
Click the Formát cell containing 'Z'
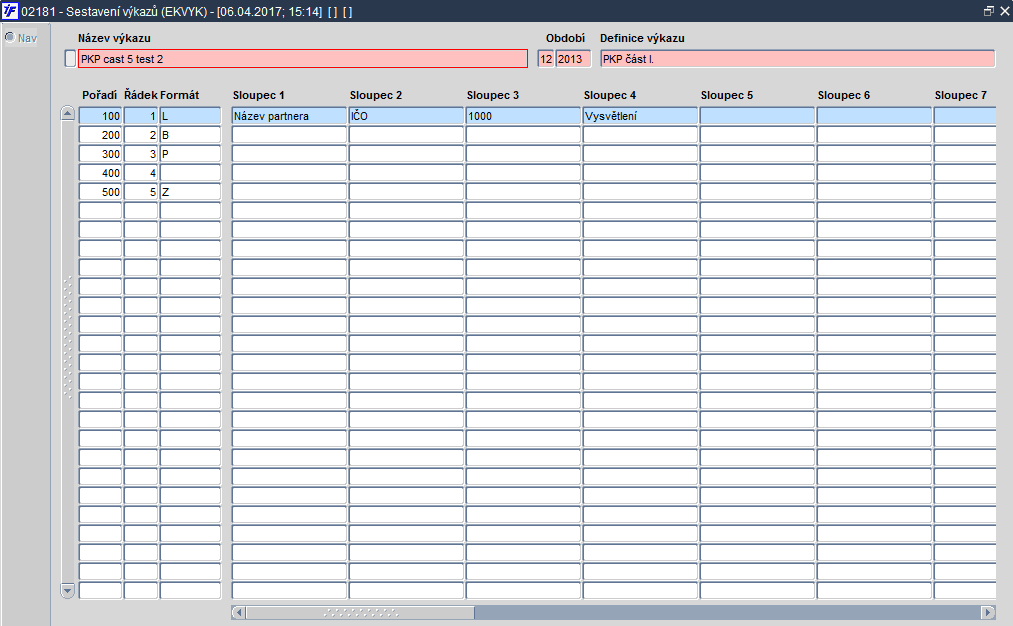coord(191,192)
